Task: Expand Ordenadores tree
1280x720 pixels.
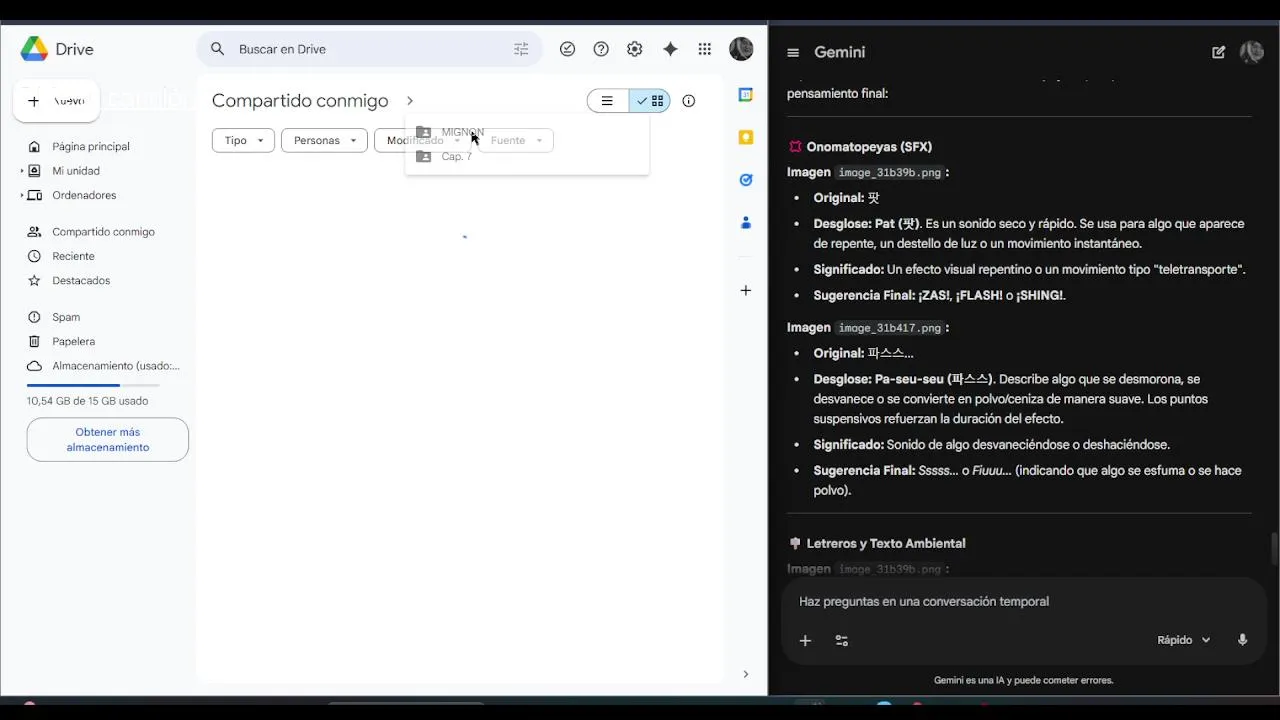Action: point(22,195)
